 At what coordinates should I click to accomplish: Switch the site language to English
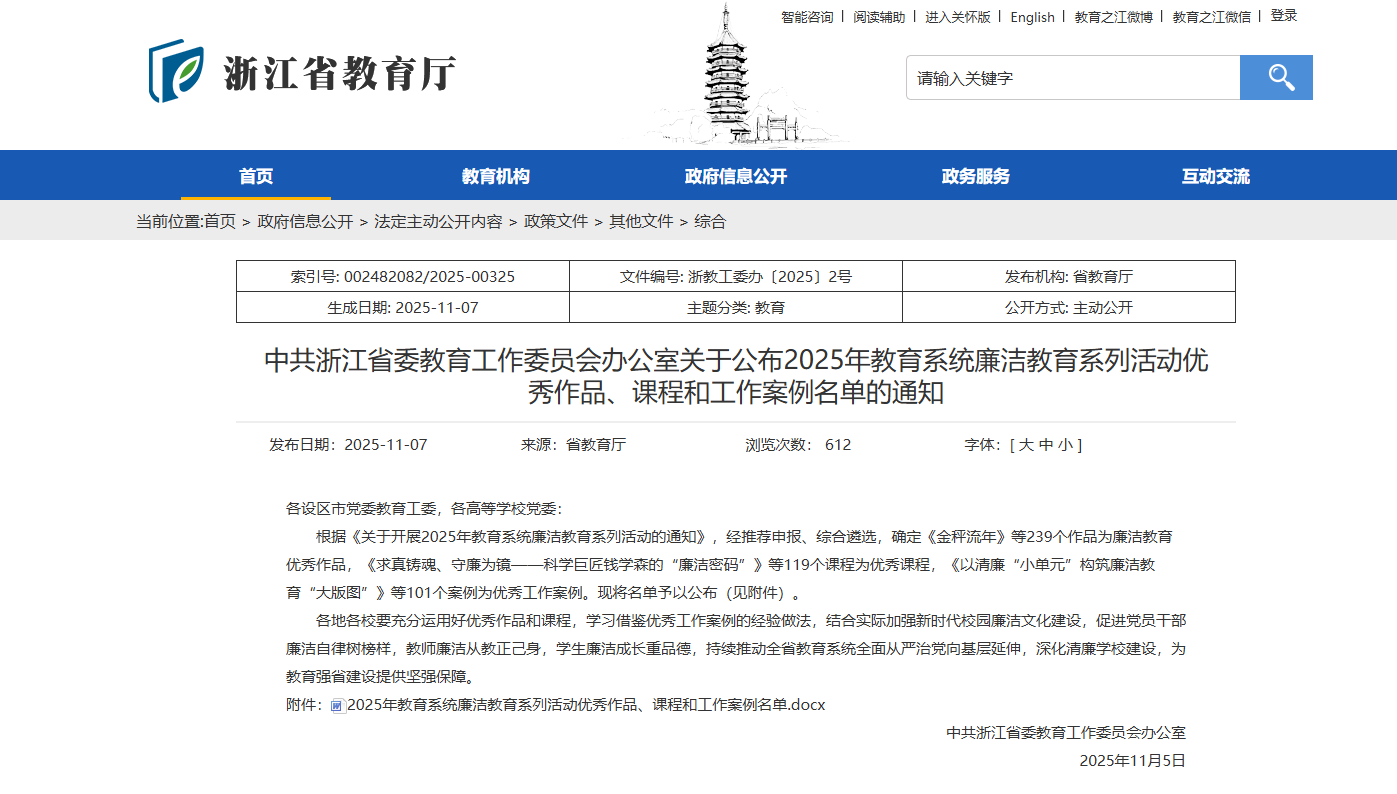point(1032,17)
